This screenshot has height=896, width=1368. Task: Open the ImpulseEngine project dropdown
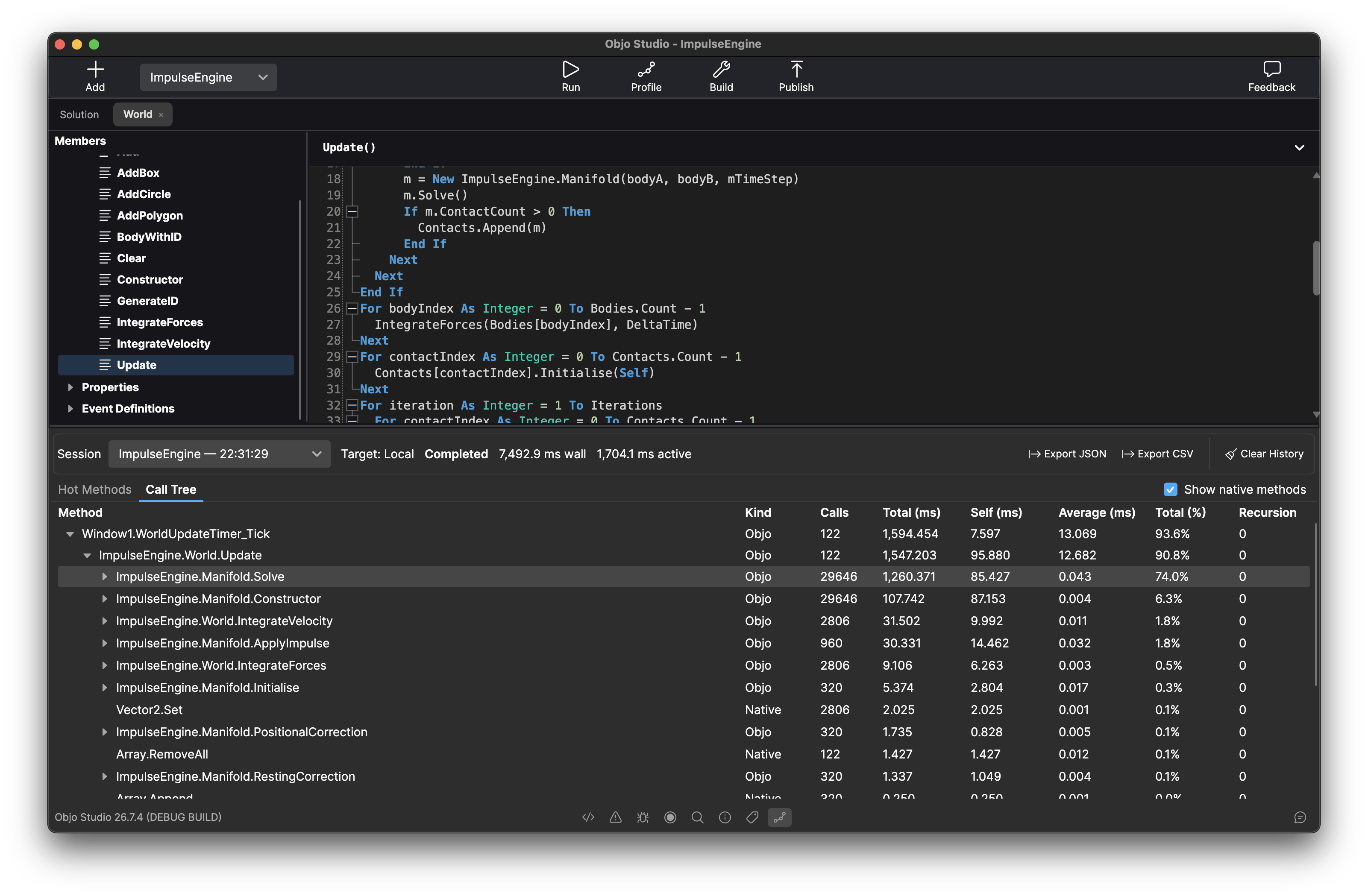click(208, 77)
